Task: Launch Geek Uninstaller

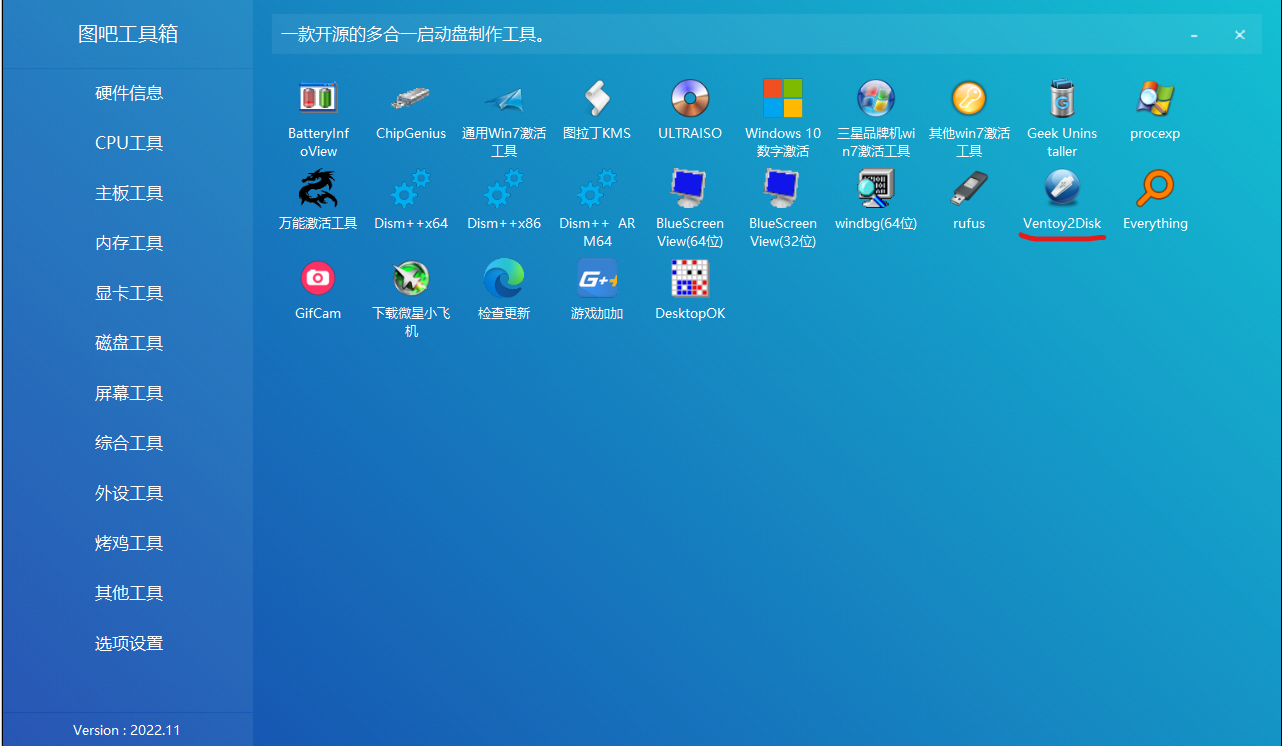Action: click(x=1061, y=100)
